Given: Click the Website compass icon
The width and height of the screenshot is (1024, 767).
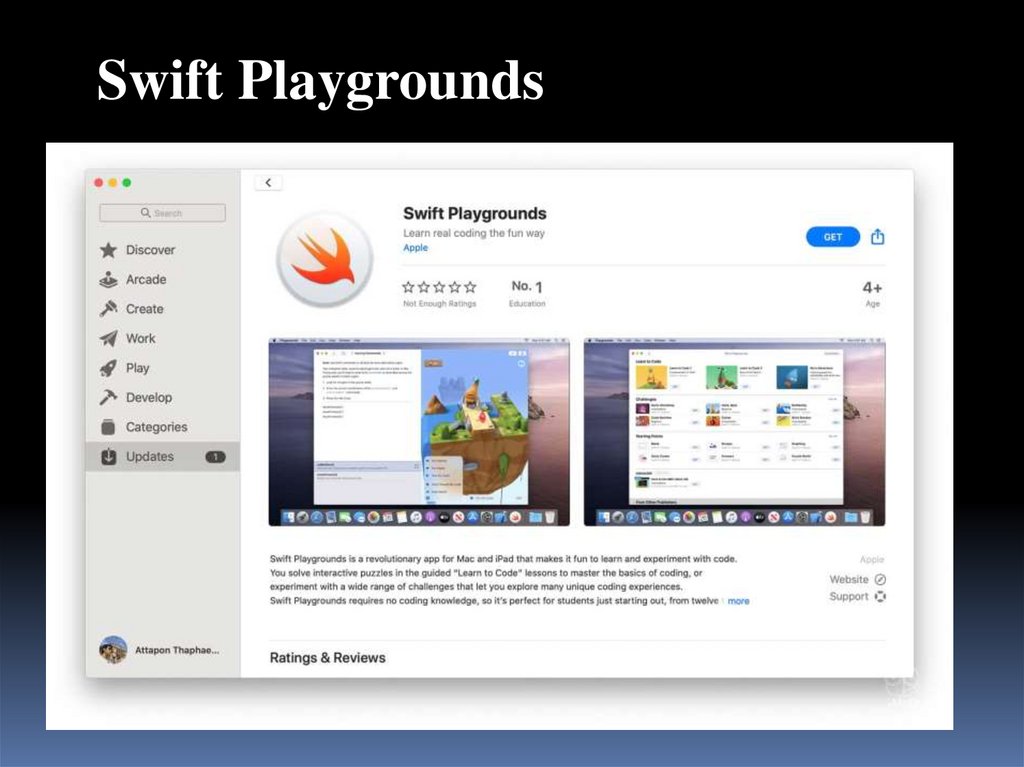Looking at the screenshot, I should [880, 579].
